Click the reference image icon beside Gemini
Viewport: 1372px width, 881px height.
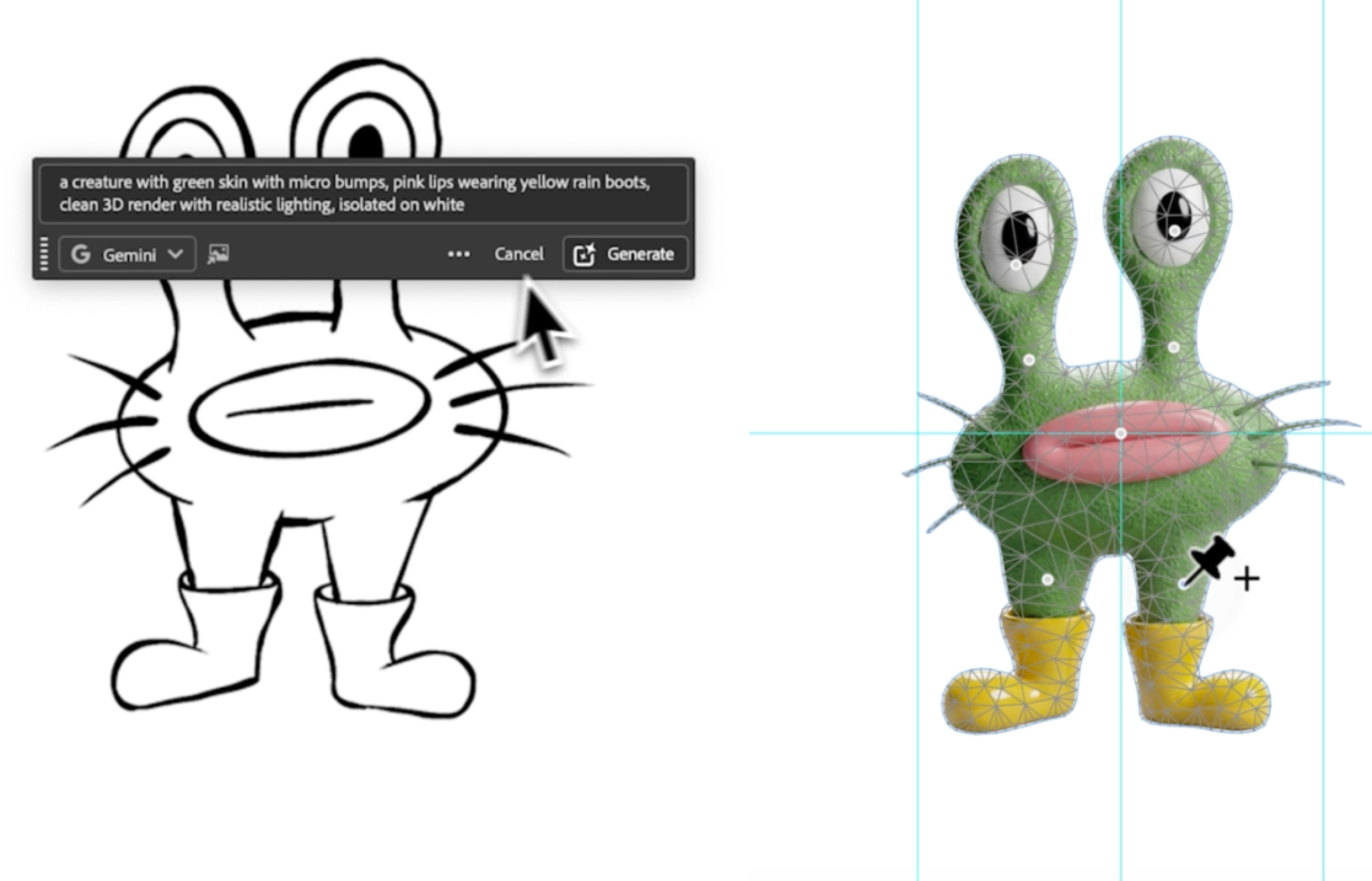point(219,254)
